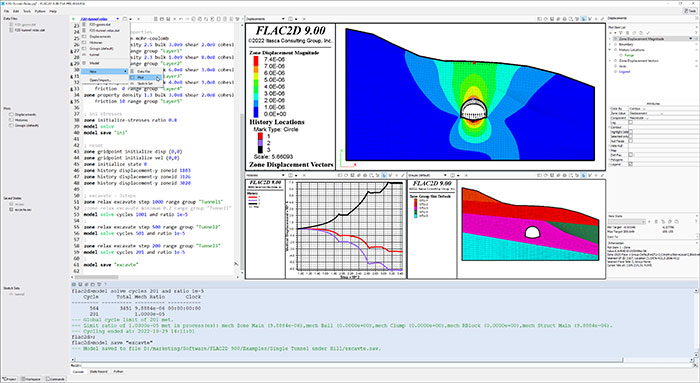Click the checkmark icon in Plot Item List toolbar
This screenshot has width=700, height=383.
pos(648,33)
